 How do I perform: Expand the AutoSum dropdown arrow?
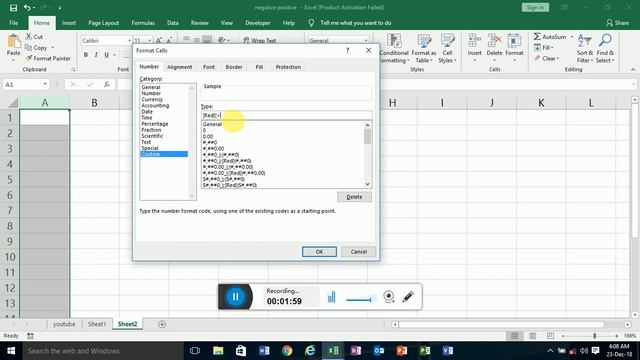tap(571, 37)
